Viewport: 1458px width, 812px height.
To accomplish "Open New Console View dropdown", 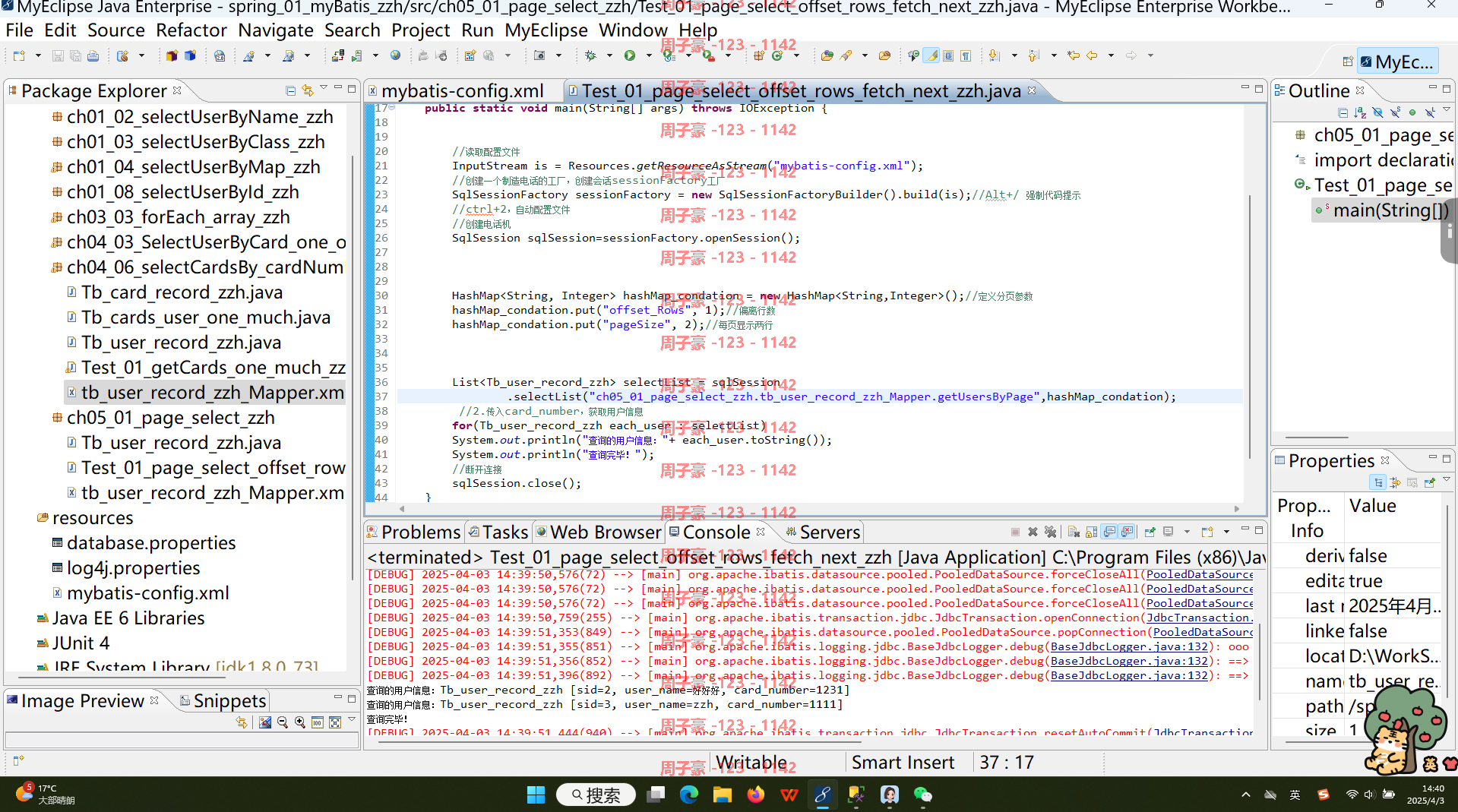I will click(1226, 532).
